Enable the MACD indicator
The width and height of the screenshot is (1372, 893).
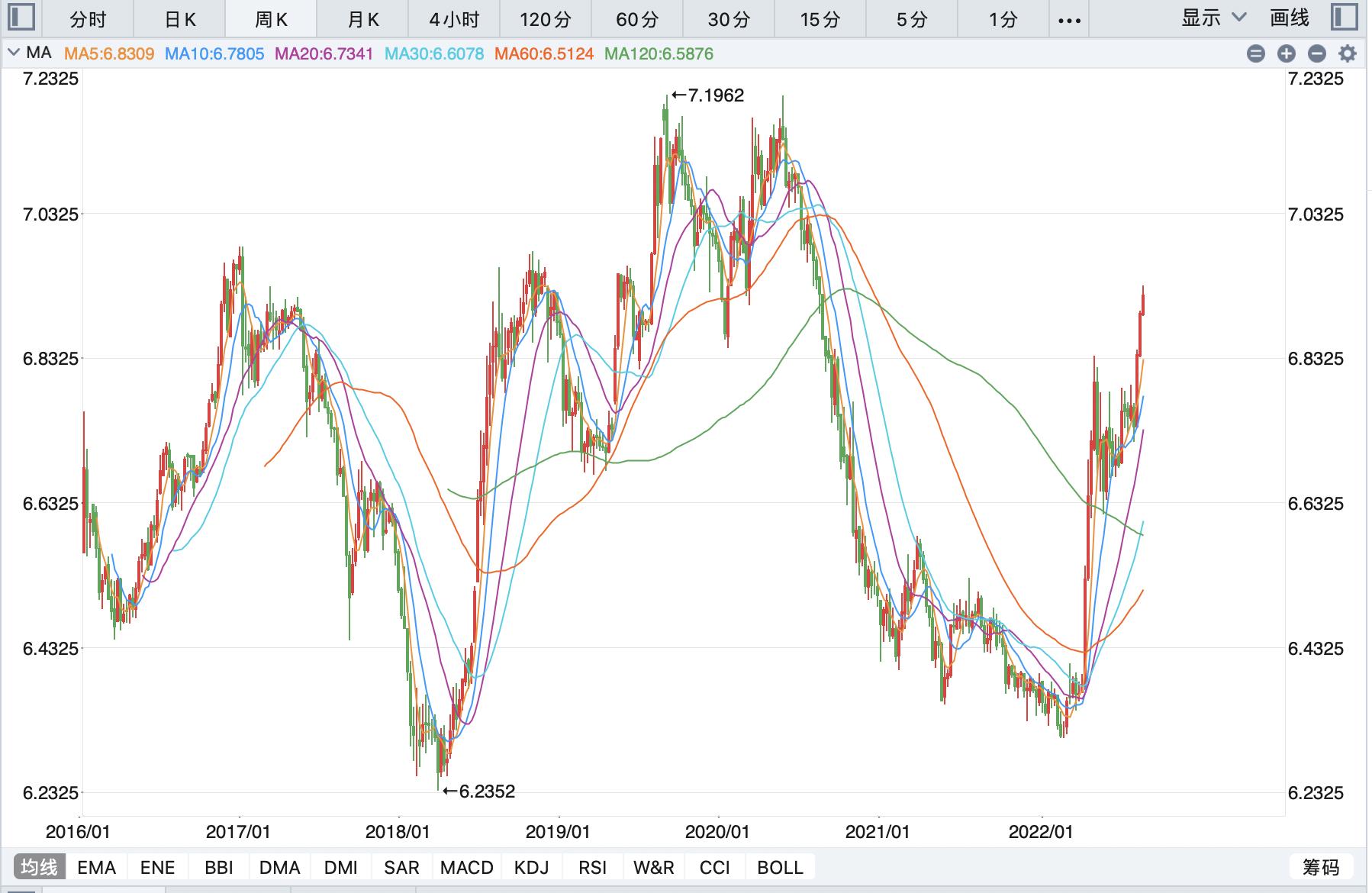pyautogui.click(x=467, y=868)
